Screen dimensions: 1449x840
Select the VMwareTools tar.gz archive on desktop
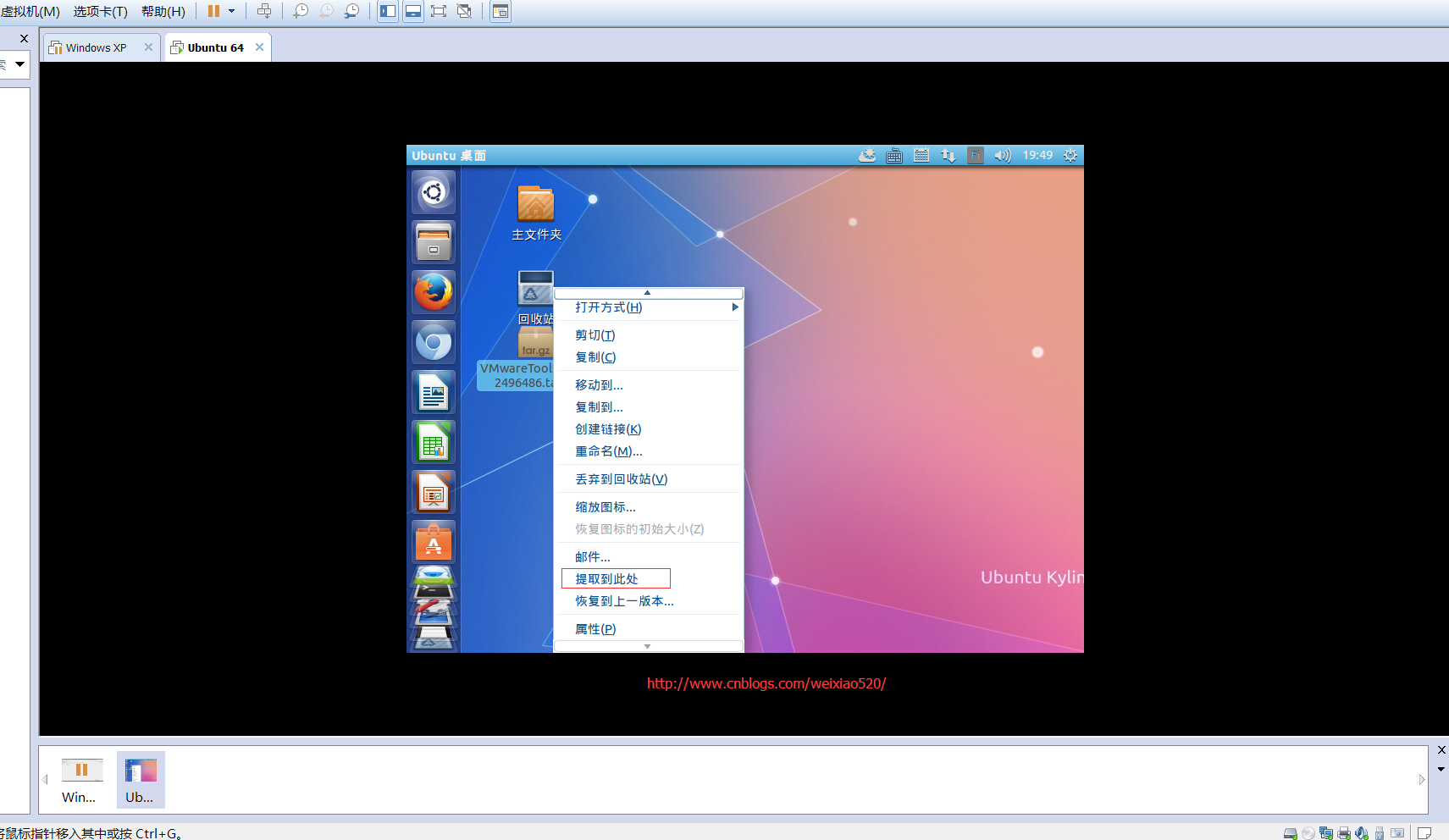pos(515,361)
